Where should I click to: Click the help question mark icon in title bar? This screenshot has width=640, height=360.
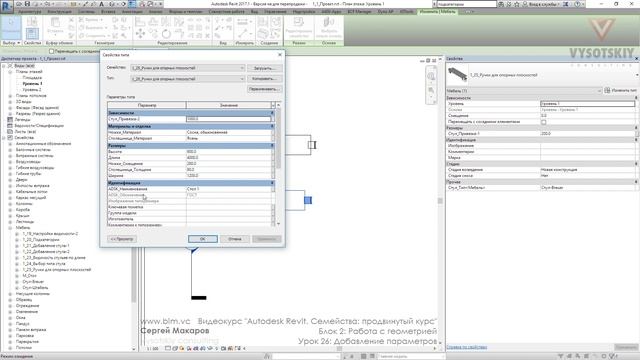click(577, 4)
